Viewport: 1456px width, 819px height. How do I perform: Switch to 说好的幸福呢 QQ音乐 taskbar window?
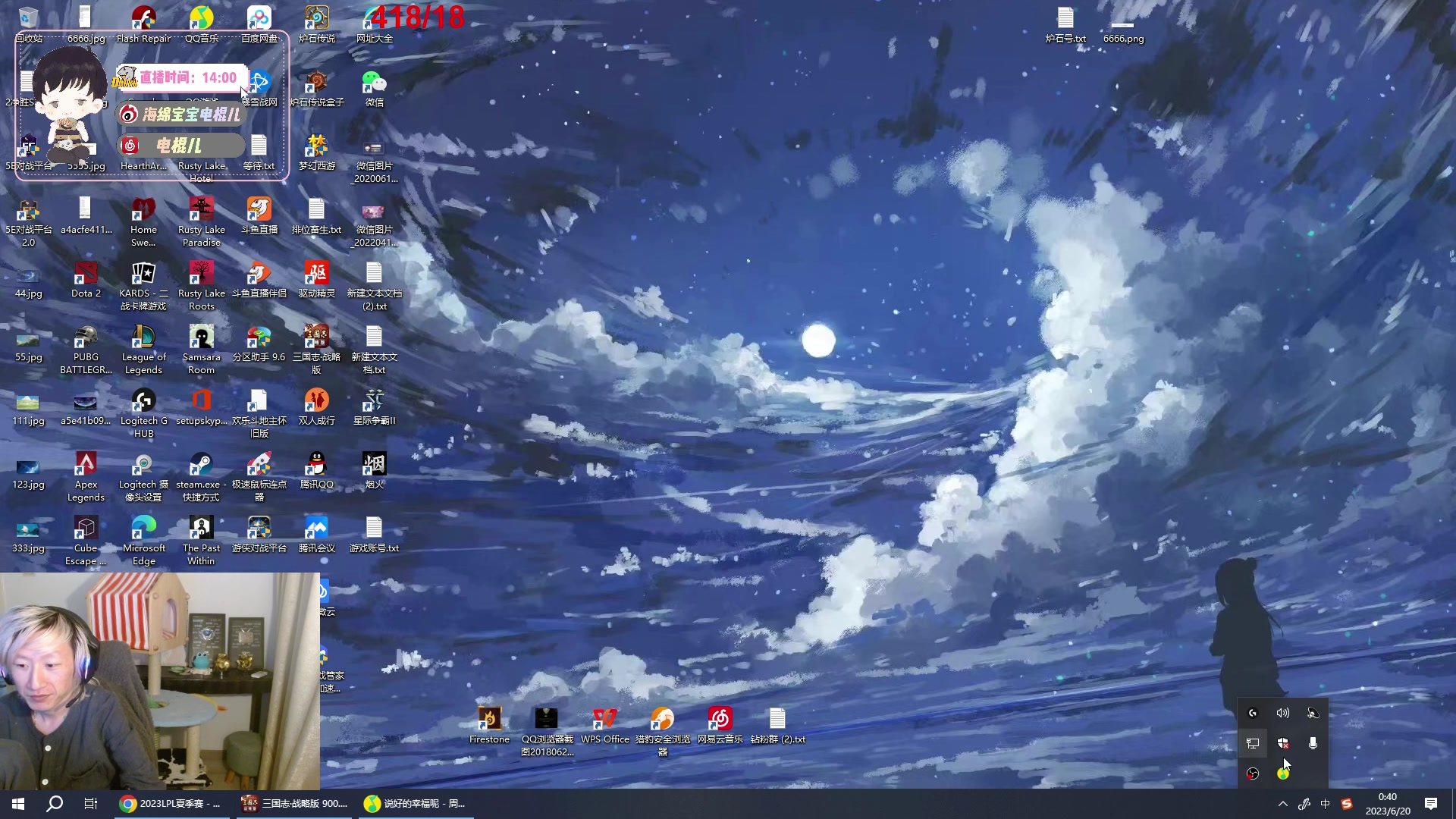(x=416, y=804)
